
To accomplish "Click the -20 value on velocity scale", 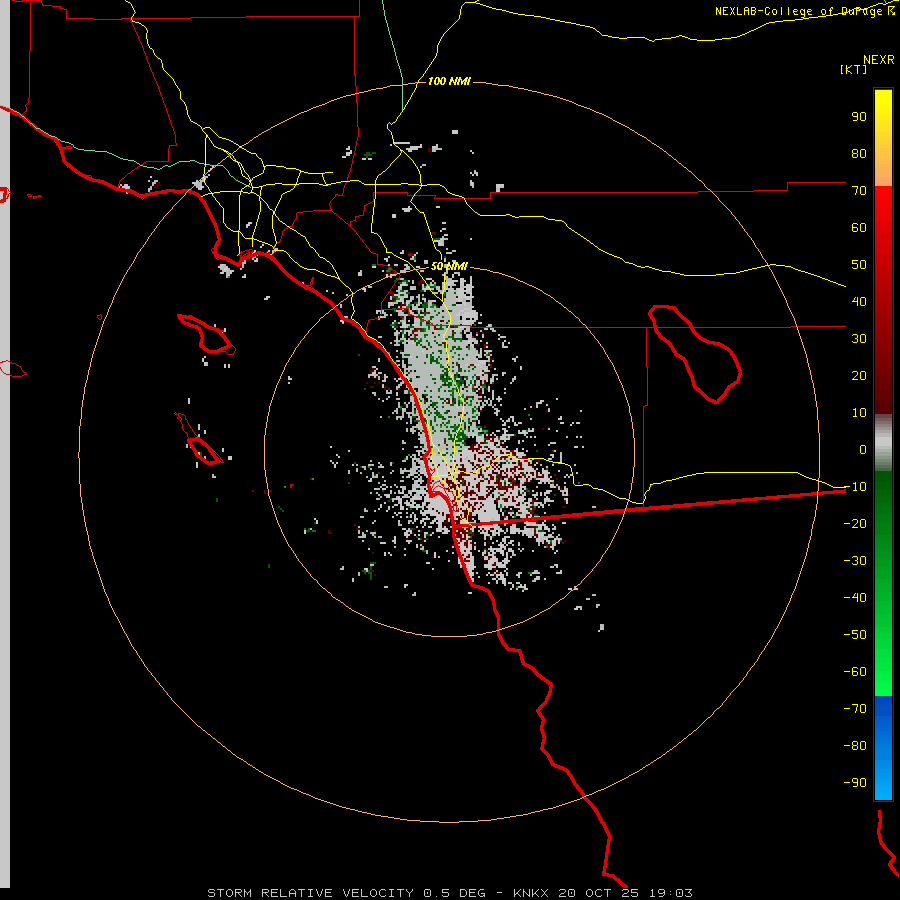I will [855, 524].
